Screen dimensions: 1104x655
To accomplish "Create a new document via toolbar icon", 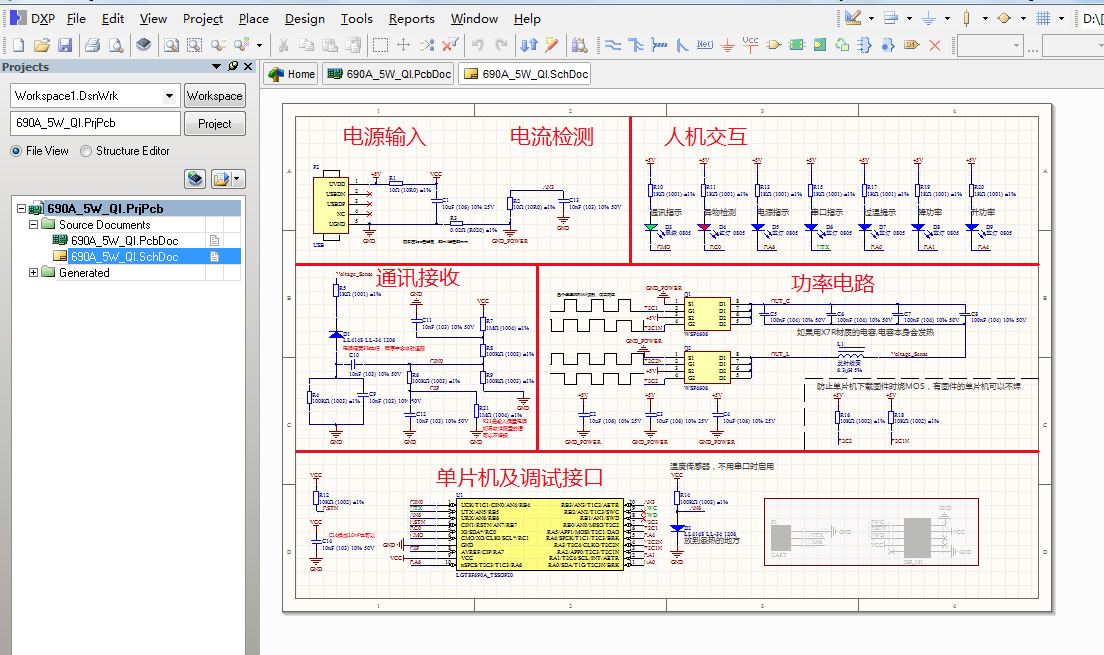I will [18, 46].
